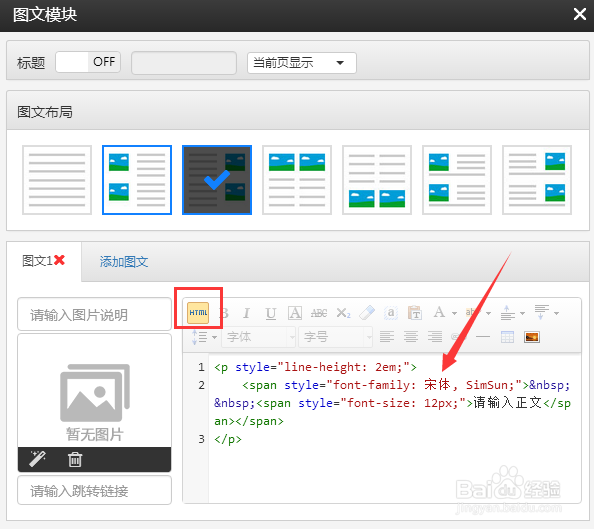Screen dimensions: 594x529
Task: Click the trash delete image icon
Action: pos(75,459)
